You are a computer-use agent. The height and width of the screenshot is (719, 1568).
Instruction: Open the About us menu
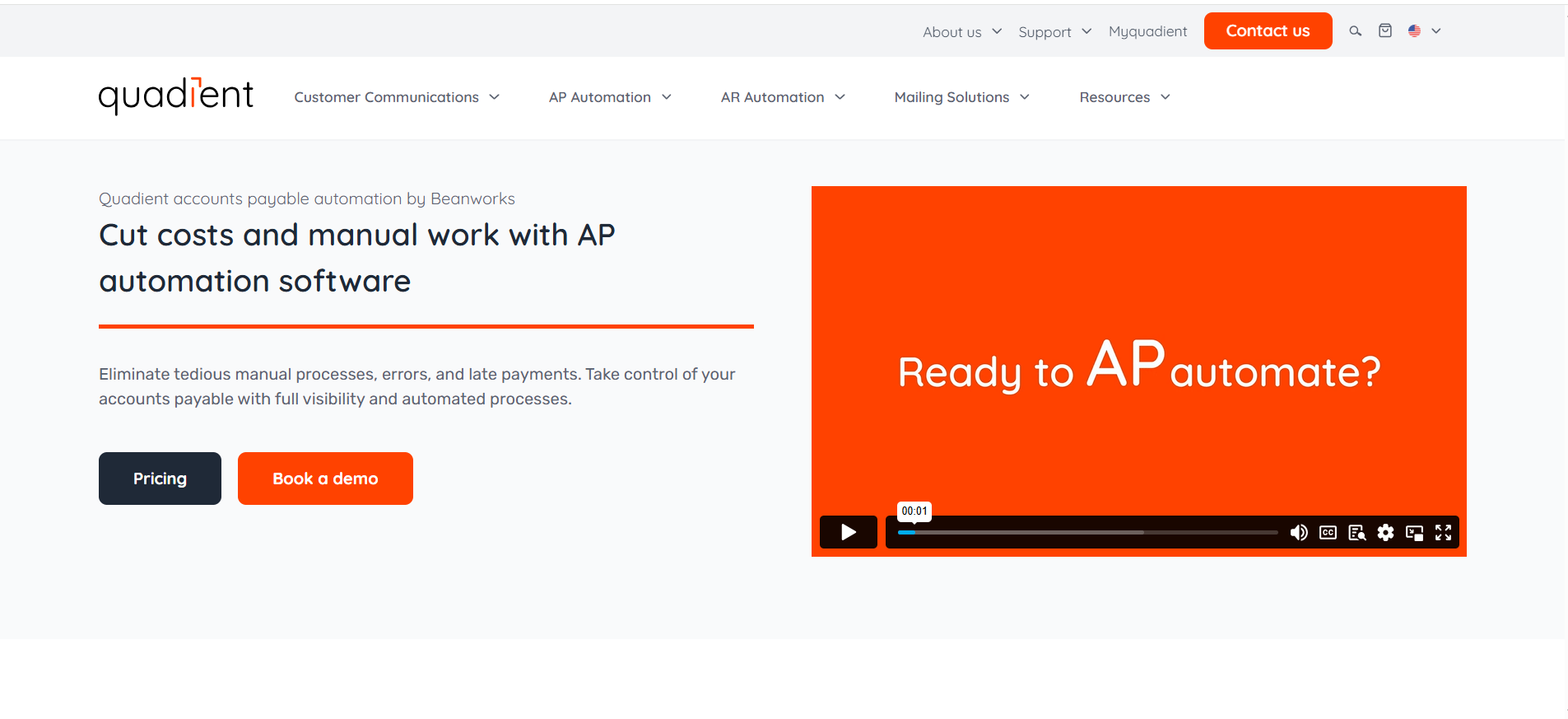[x=952, y=32]
